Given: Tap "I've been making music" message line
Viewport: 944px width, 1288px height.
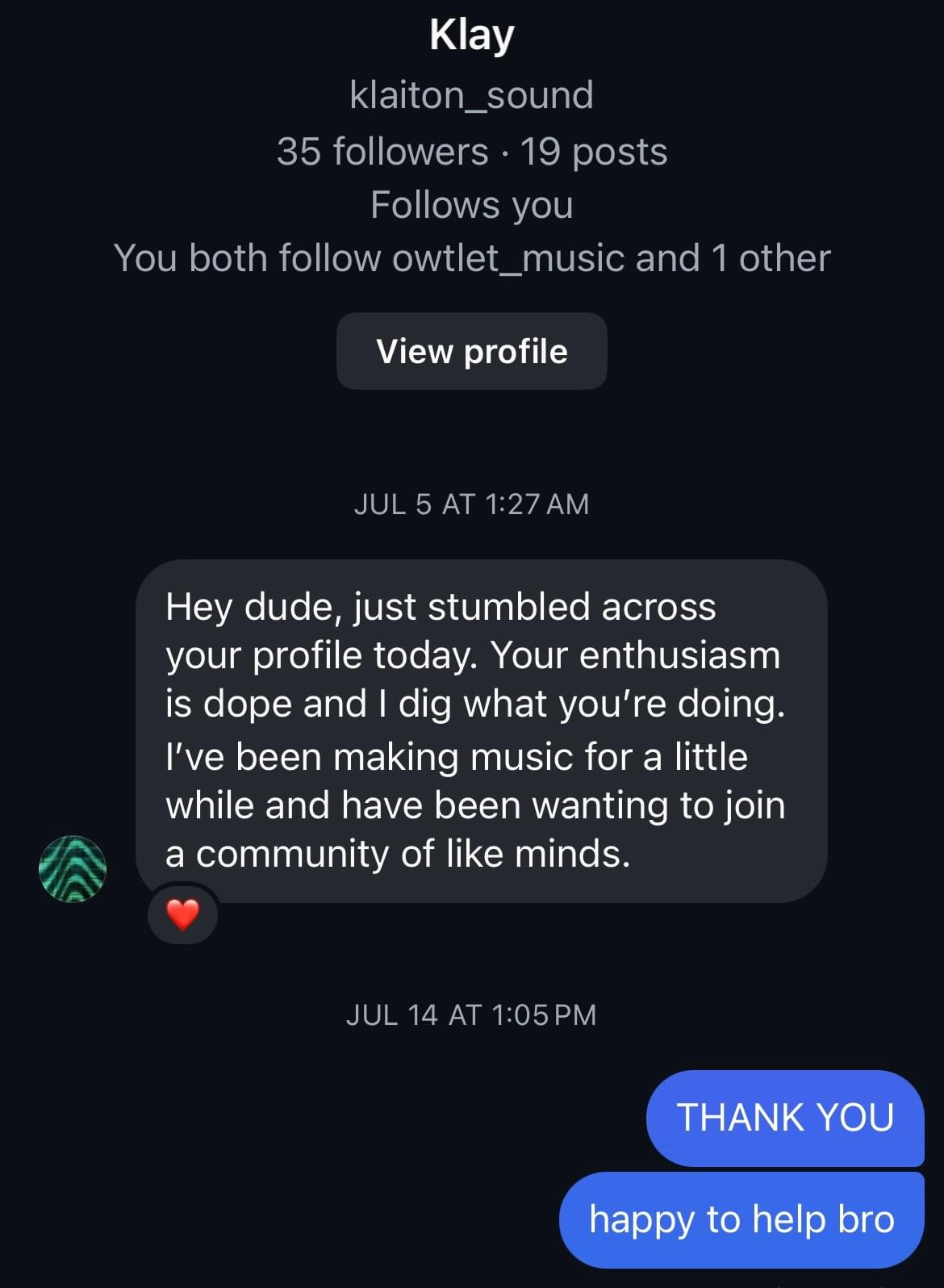Looking at the screenshot, I should point(456,757).
